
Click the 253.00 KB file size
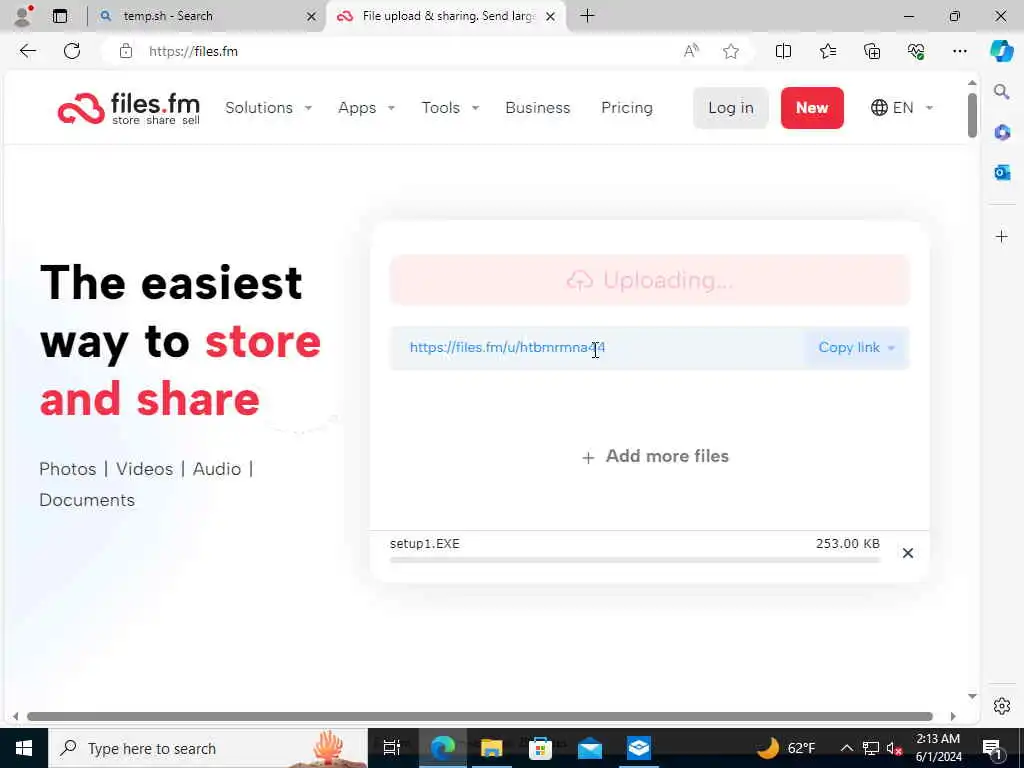(x=847, y=543)
